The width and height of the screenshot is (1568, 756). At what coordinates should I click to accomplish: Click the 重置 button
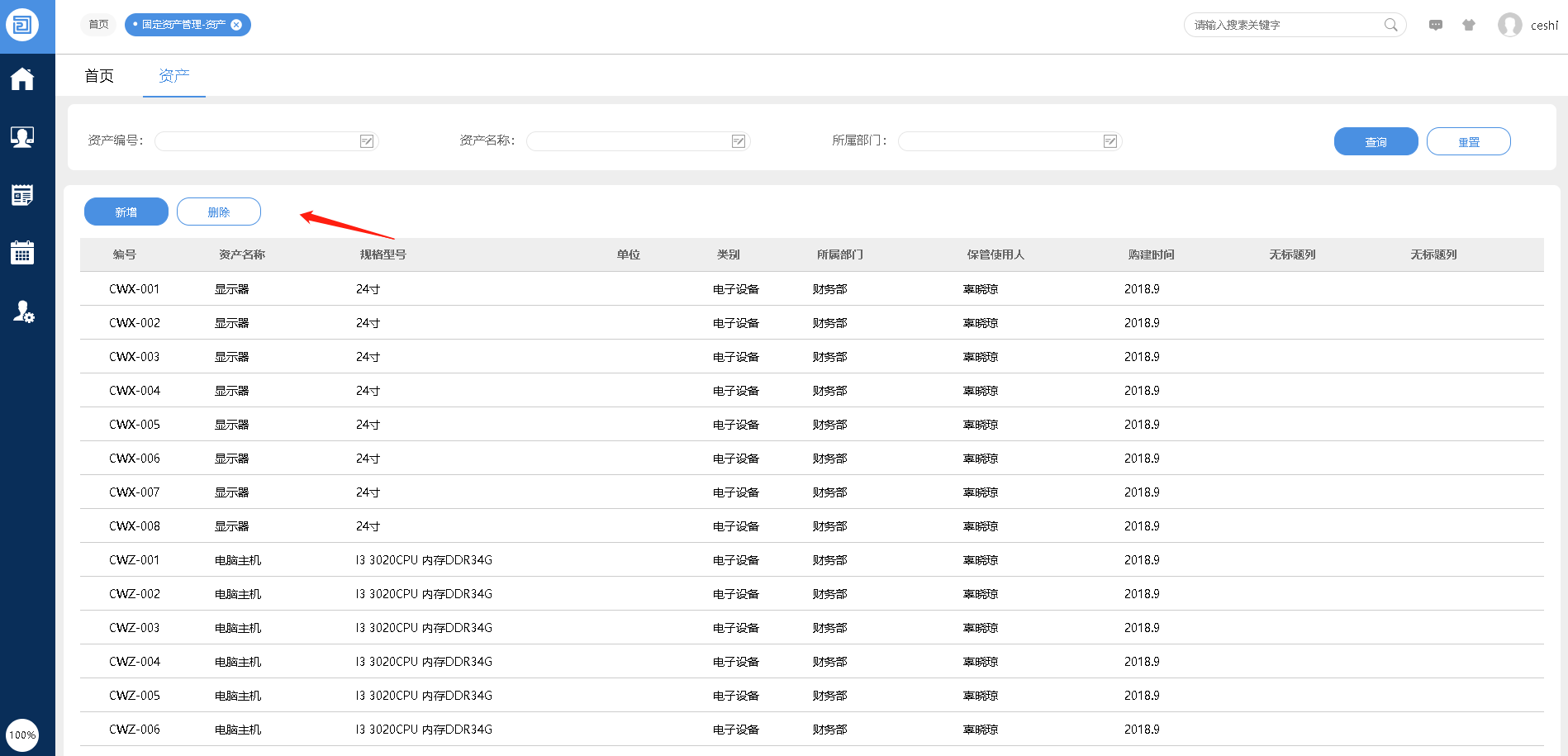(x=1468, y=141)
